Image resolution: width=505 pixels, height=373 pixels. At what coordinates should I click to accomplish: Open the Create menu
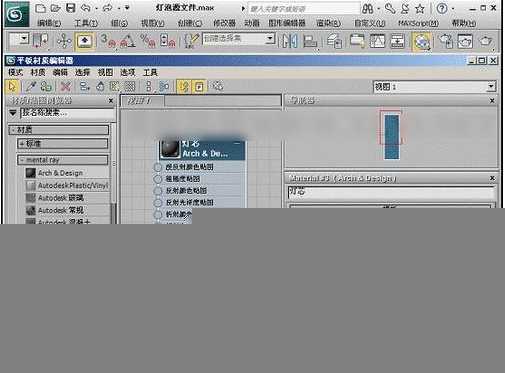pyautogui.click(x=190, y=23)
